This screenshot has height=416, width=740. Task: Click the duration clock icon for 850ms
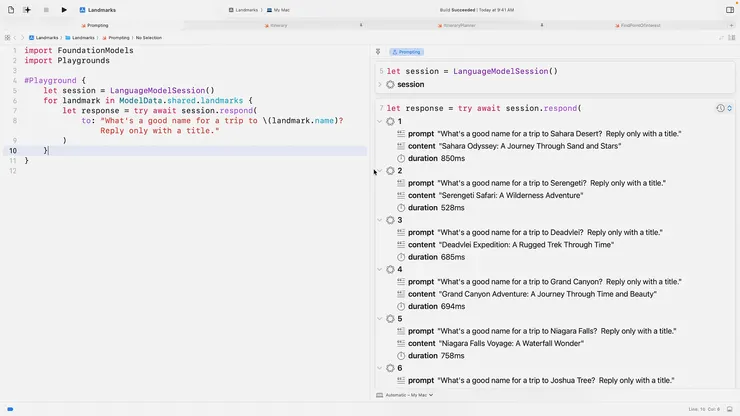(x=401, y=159)
